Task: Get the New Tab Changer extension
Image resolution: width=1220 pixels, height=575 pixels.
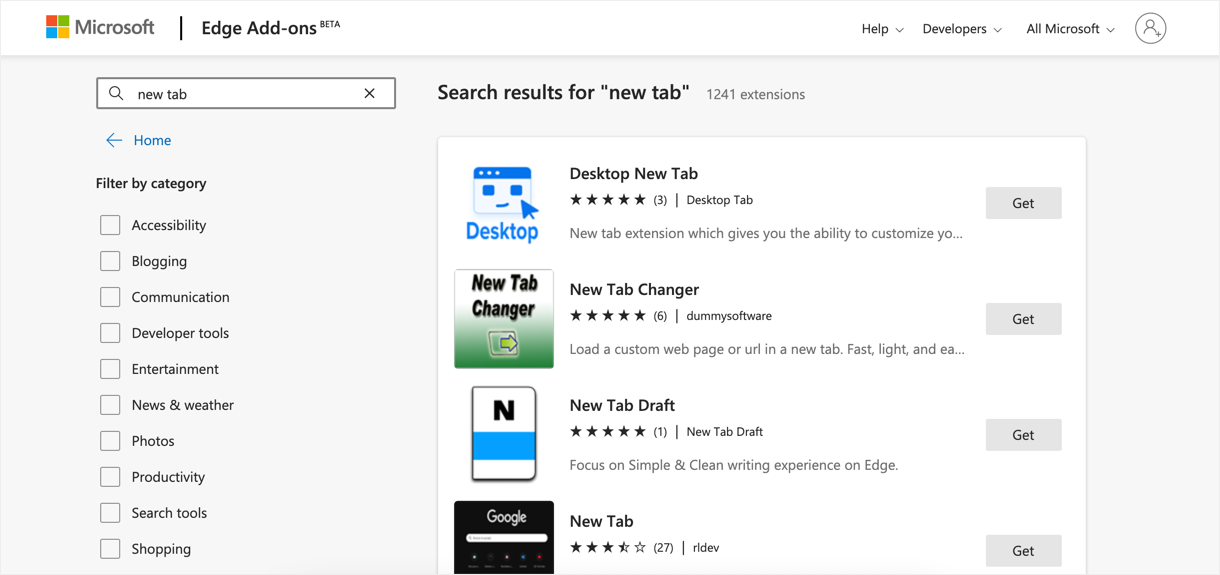Action: pyautogui.click(x=1023, y=319)
